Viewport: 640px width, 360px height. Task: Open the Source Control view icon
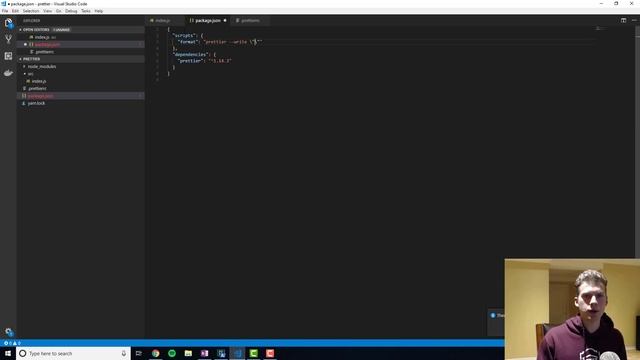click(x=8, y=39)
